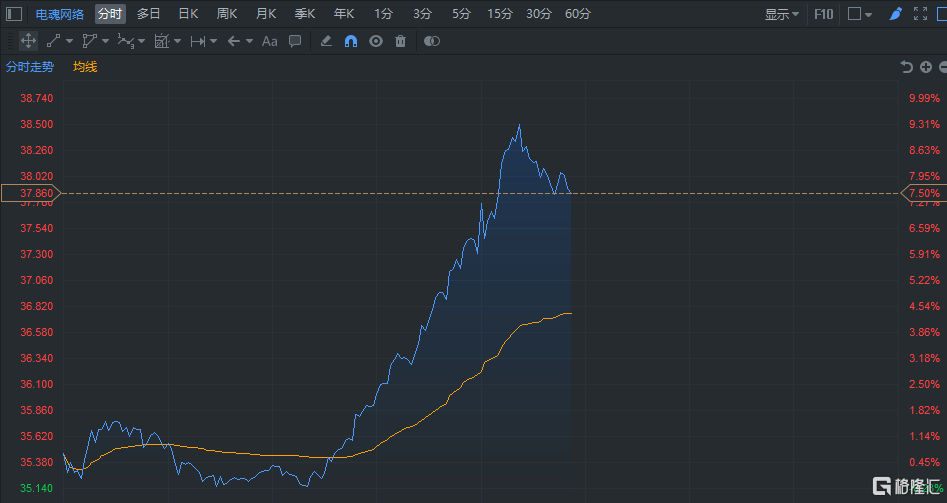Open the wave tool dropdown arrow
947x503 pixels.
(x=141, y=41)
